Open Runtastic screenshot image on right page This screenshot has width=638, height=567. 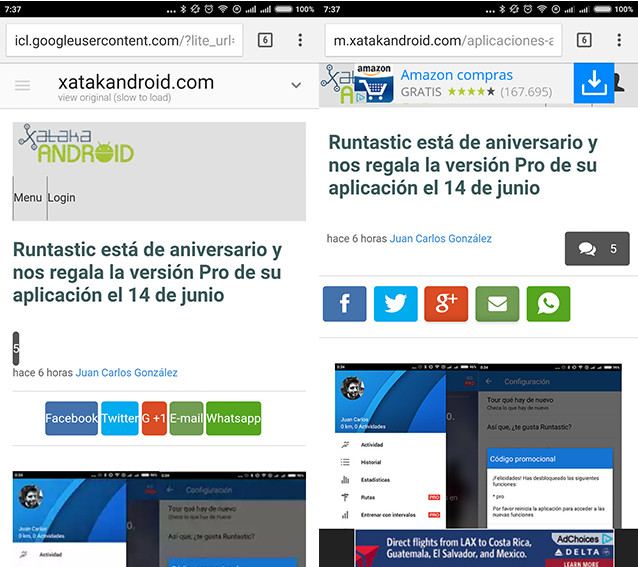pos(478,446)
